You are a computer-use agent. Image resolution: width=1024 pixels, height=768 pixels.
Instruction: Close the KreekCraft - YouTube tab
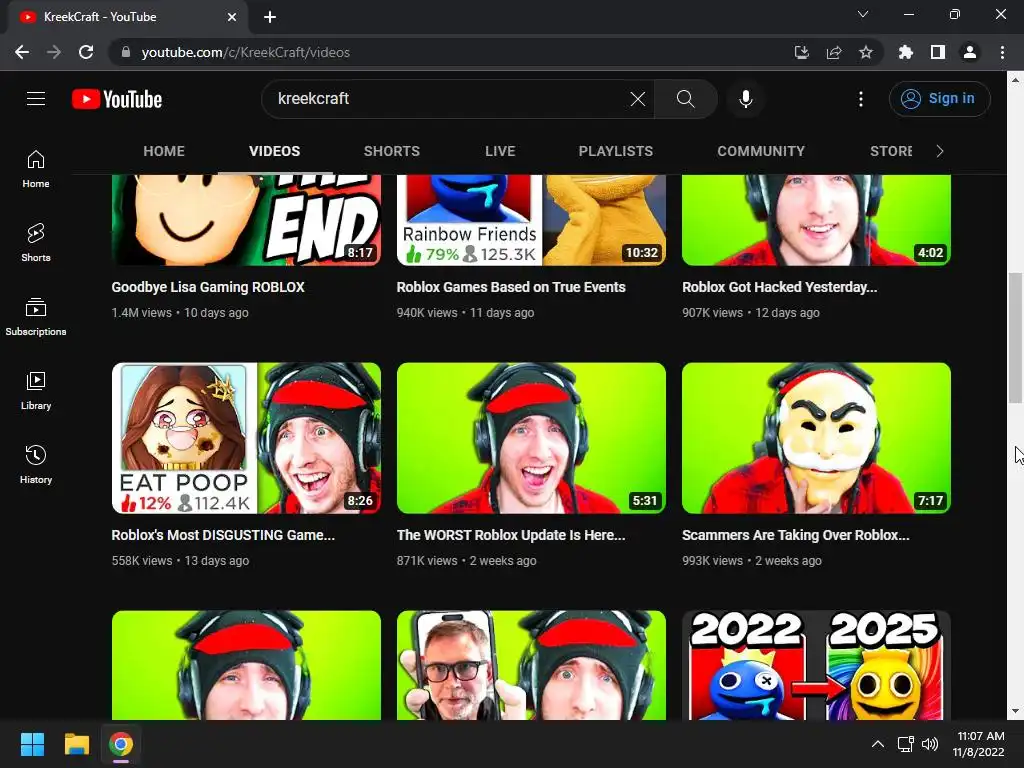pos(232,17)
